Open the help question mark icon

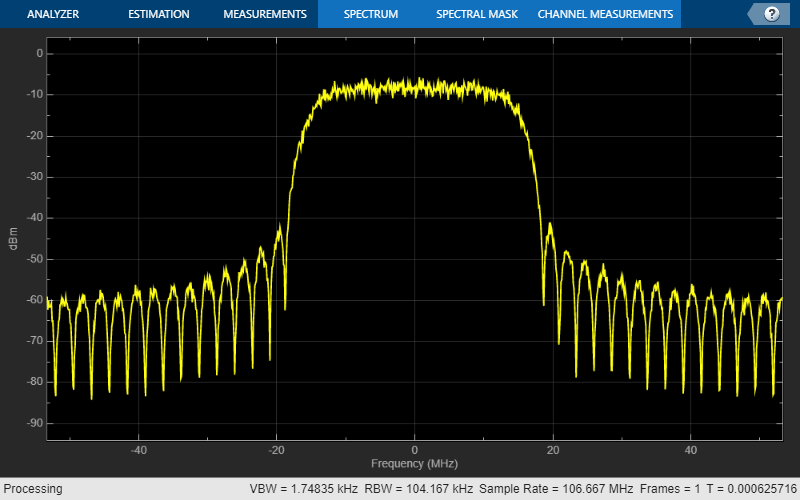(771, 14)
